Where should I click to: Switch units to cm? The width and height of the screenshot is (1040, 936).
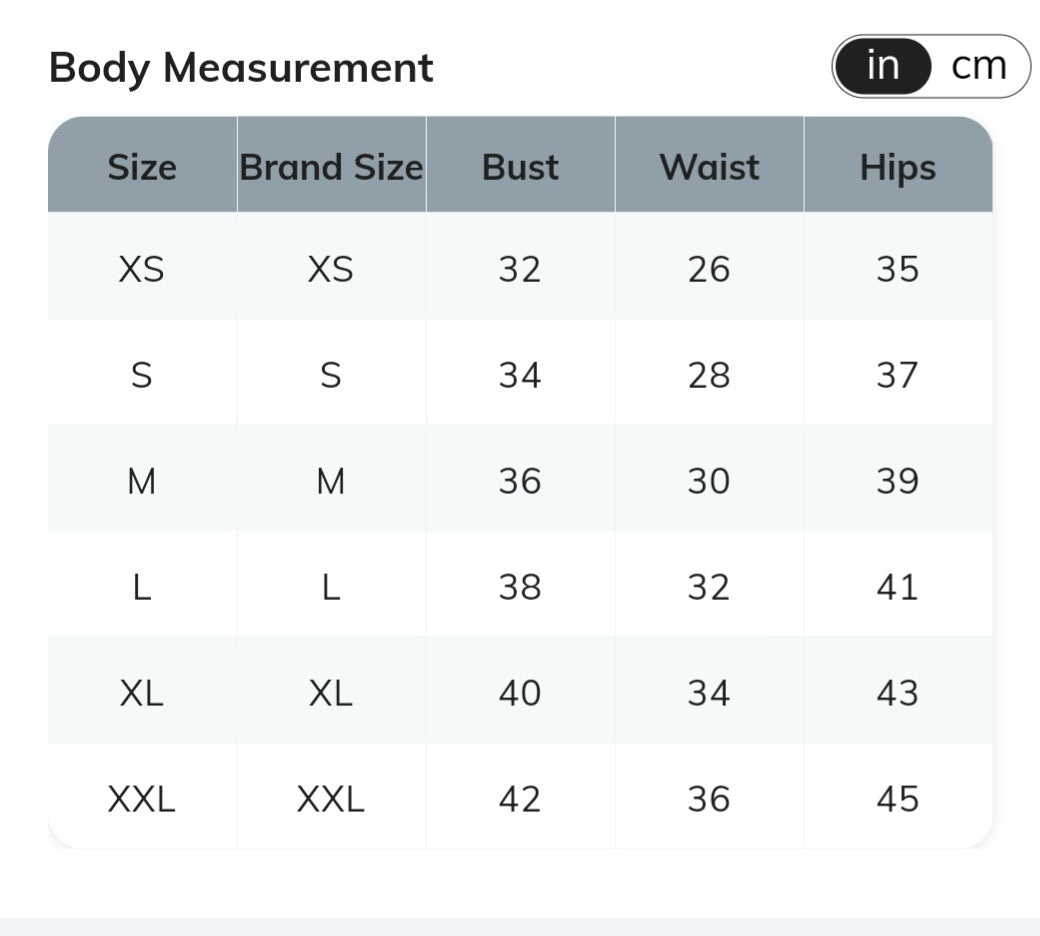click(978, 66)
